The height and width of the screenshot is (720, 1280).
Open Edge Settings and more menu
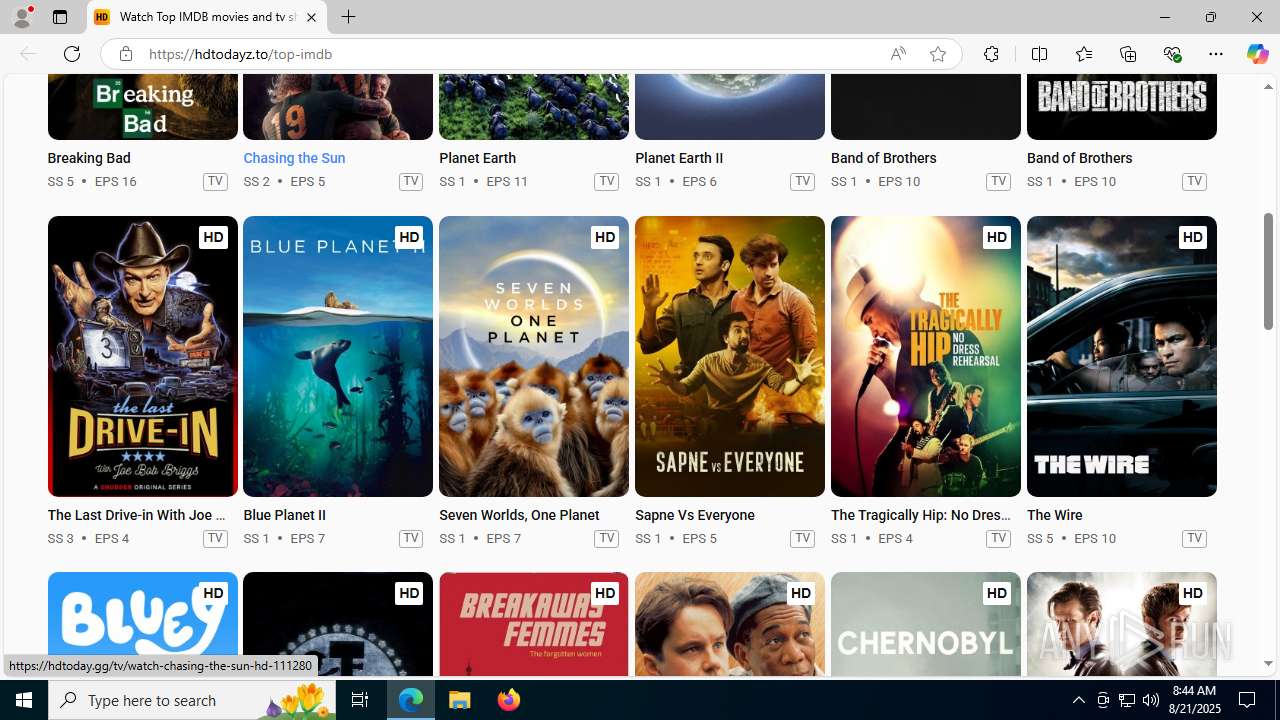coord(1216,54)
